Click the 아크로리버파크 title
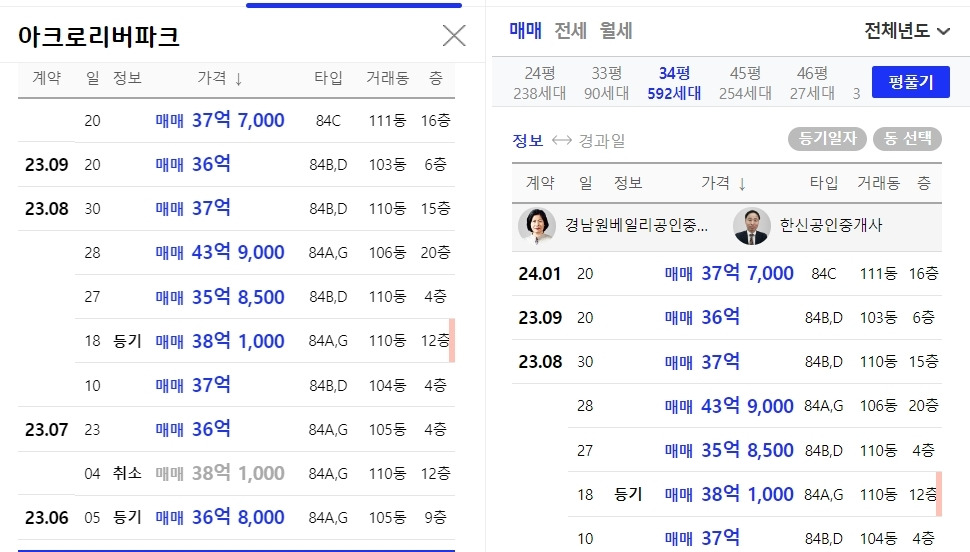The width and height of the screenshot is (970, 552). pos(99,37)
